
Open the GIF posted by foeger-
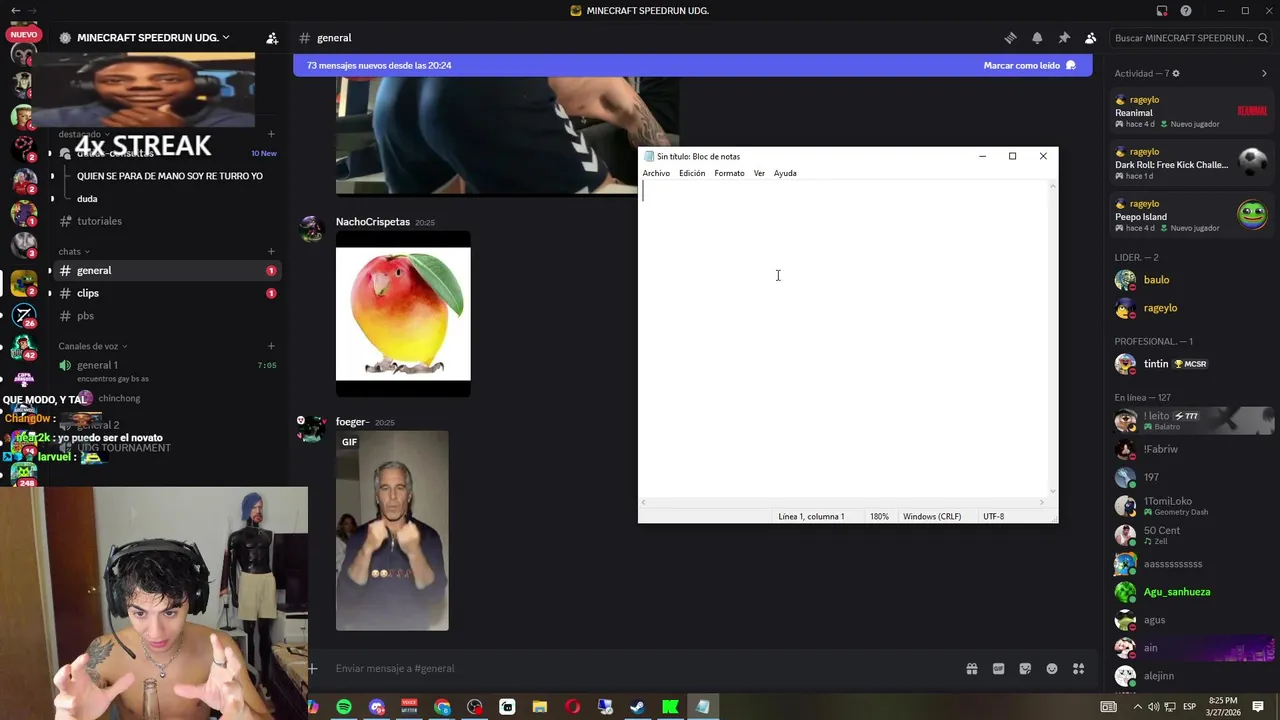392,531
